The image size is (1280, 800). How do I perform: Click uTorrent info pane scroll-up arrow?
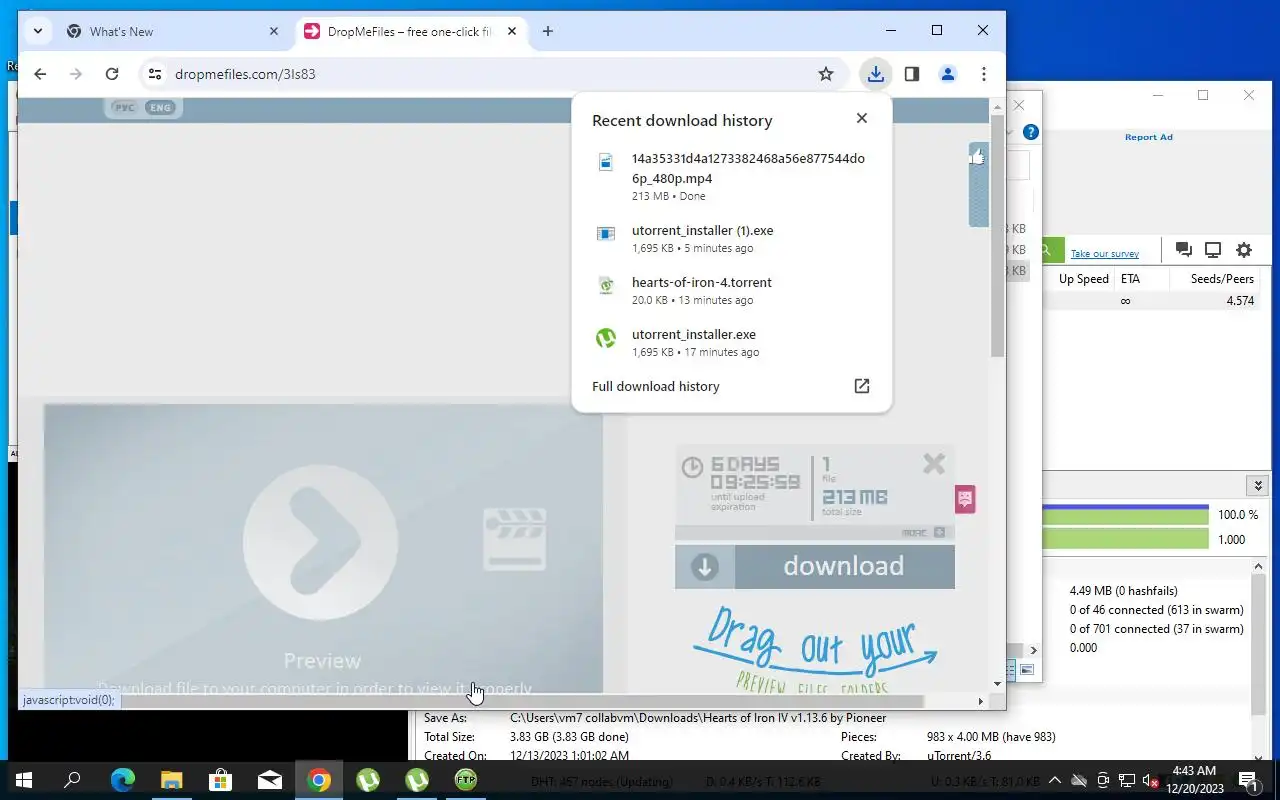coord(1259,567)
